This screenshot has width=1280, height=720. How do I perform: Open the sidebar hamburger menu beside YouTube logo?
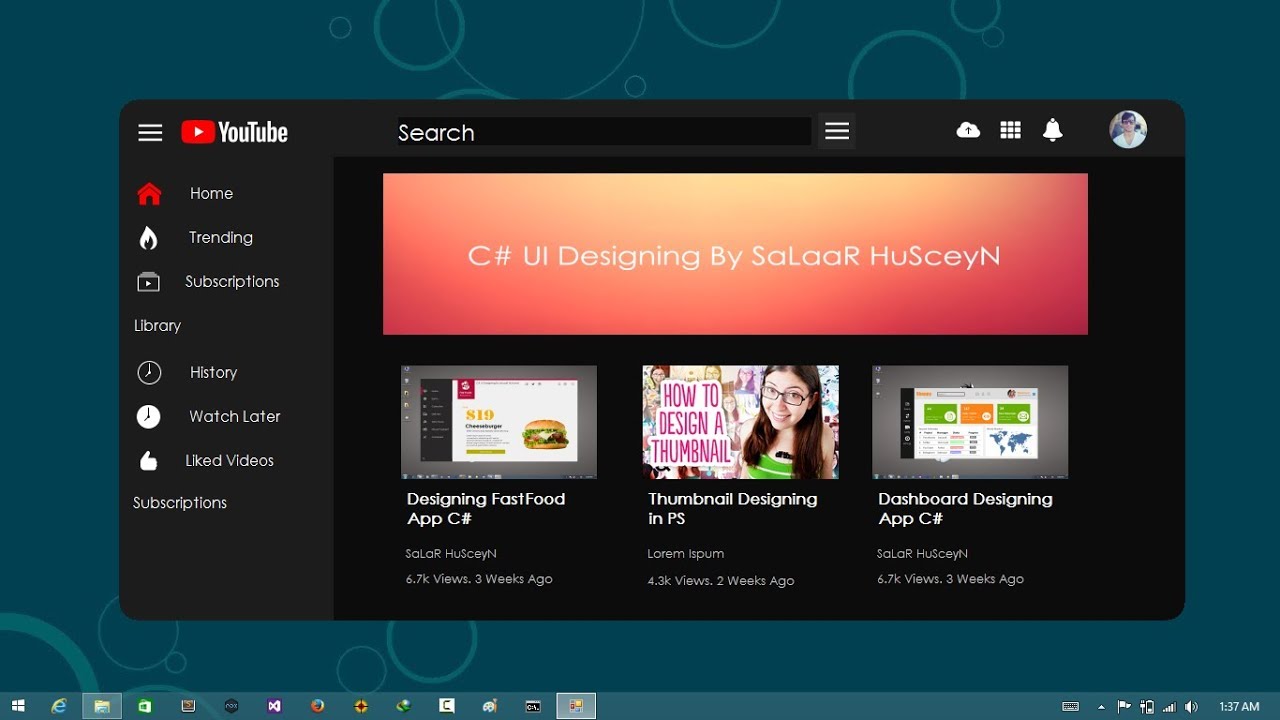click(x=150, y=132)
